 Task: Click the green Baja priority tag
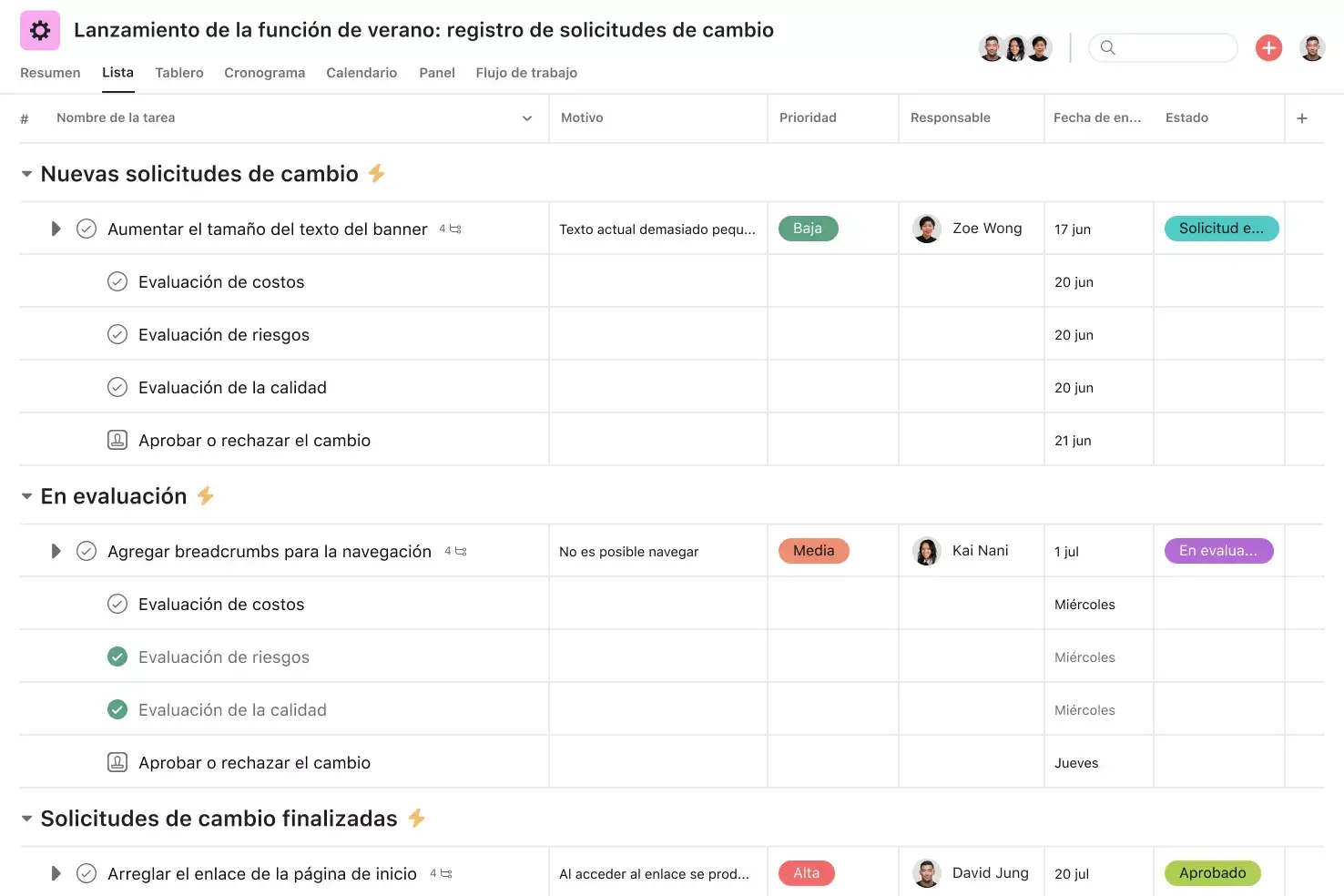808,229
